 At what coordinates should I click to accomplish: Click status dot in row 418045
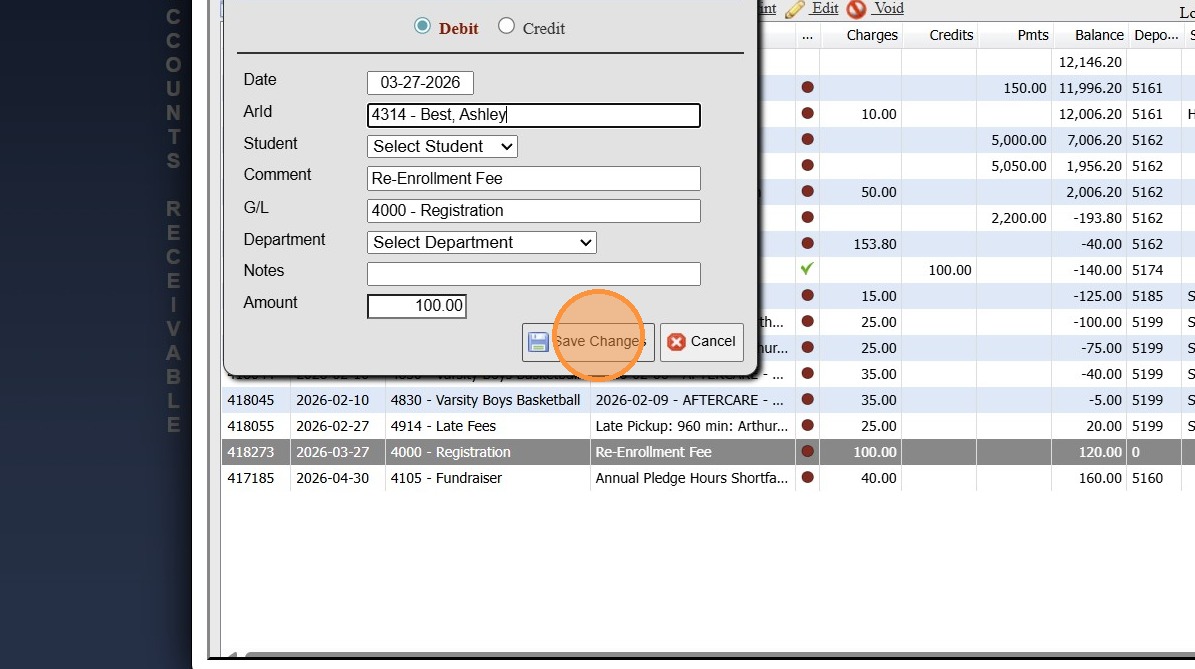coord(808,399)
